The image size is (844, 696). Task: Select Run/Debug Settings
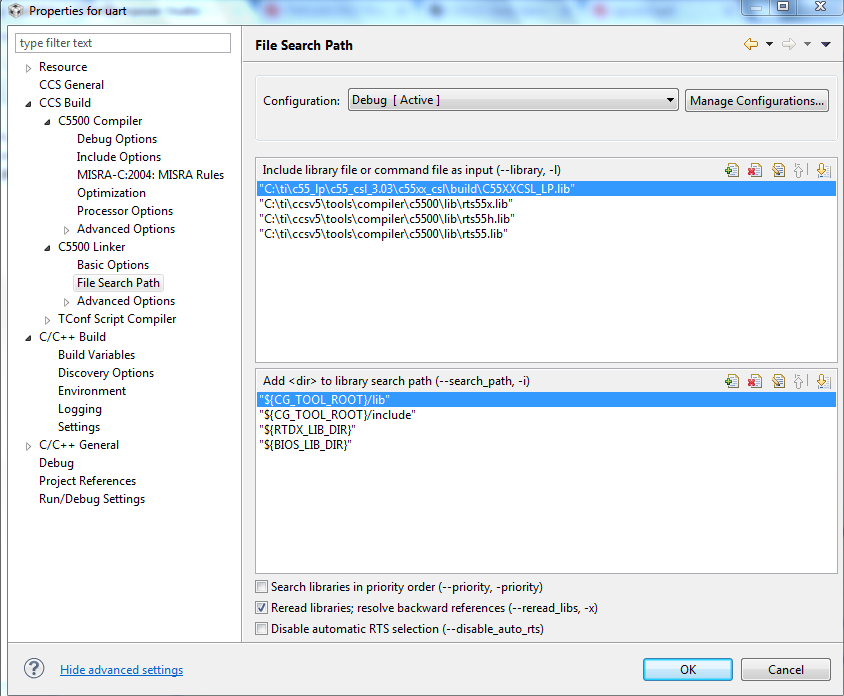(x=92, y=499)
